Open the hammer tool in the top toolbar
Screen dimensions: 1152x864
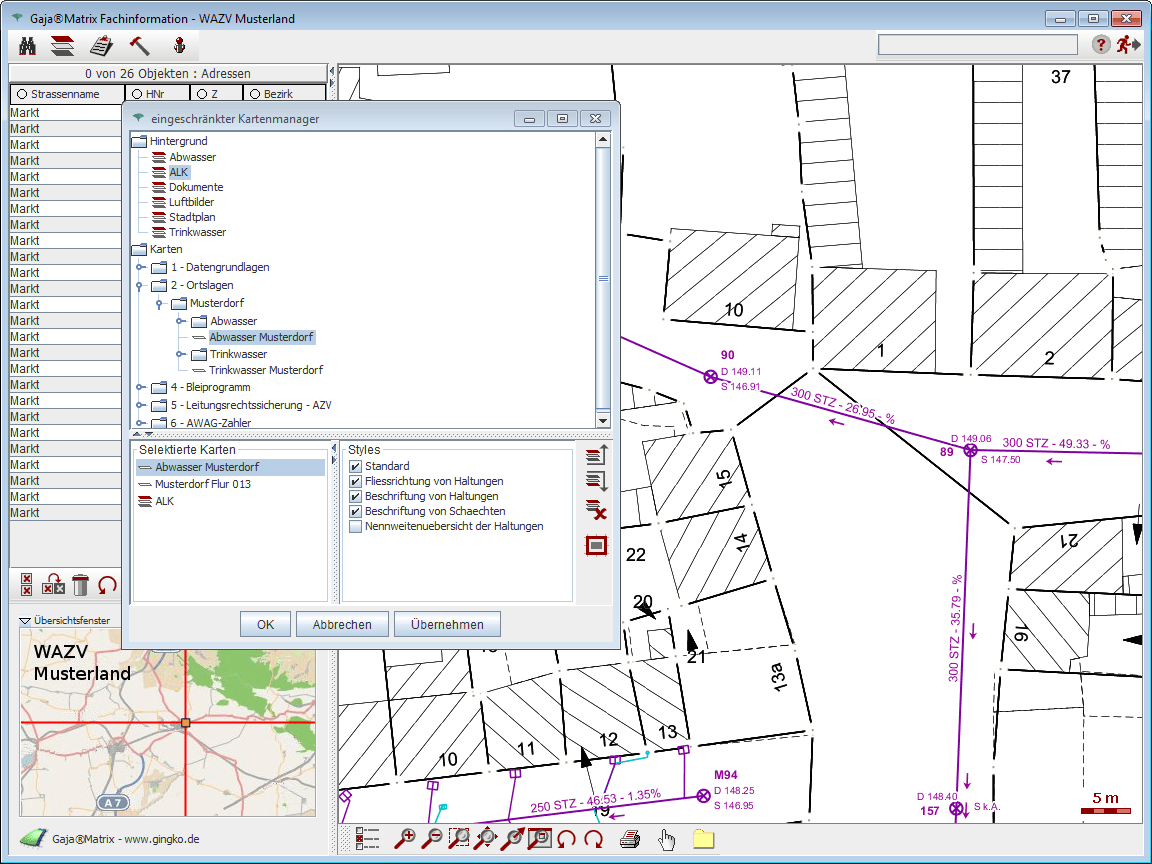[139, 45]
